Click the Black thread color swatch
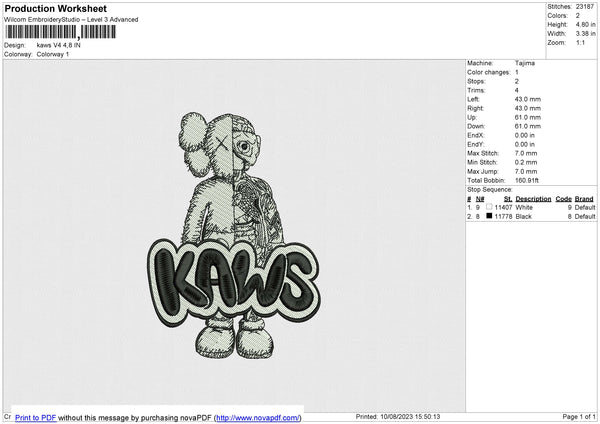The height and width of the screenshot is (424, 600). coord(489,216)
